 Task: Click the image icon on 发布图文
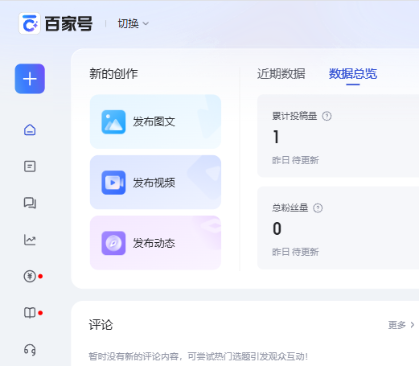click(113, 122)
